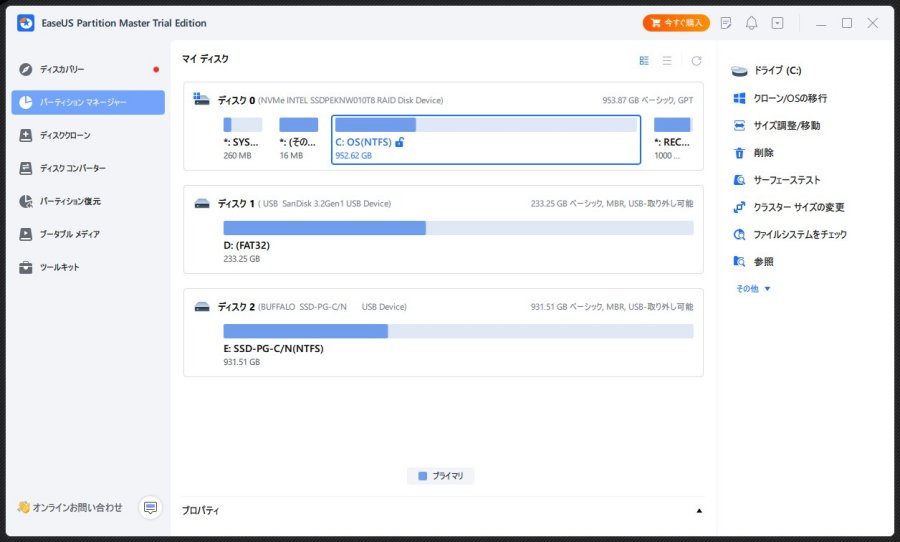Switch to list view layout icon
This screenshot has height=542, width=900.
point(667,61)
